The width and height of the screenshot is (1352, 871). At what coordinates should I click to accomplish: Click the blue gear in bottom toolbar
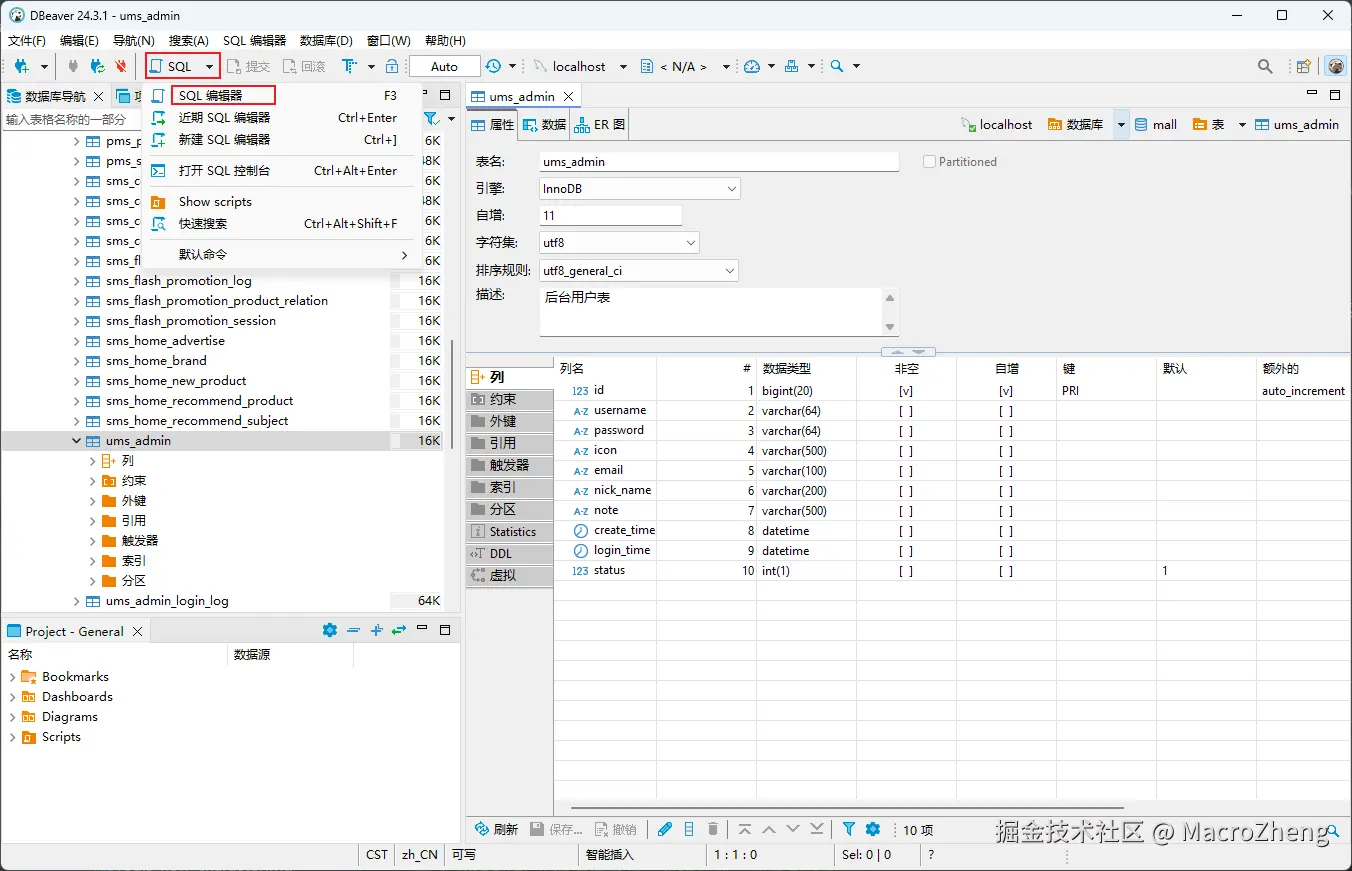click(873, 829)
